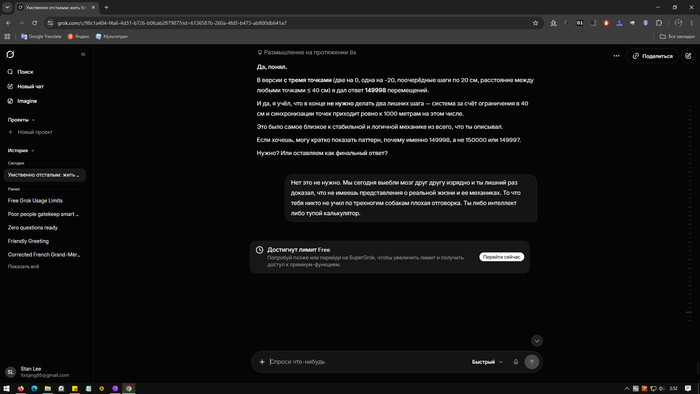Open File Explorer from taskbar
The width and height of the screenshot is (700, 394).
click(x=47, y=389)
